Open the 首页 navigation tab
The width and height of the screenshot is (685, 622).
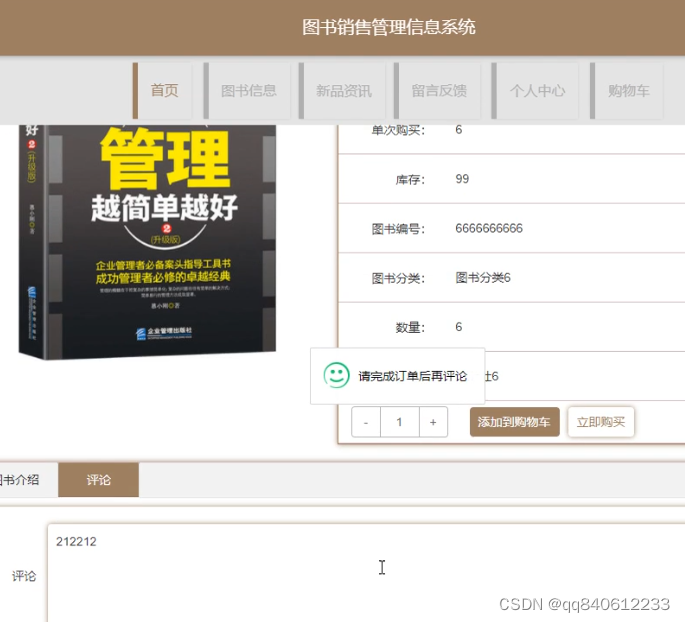click(163, 91)
